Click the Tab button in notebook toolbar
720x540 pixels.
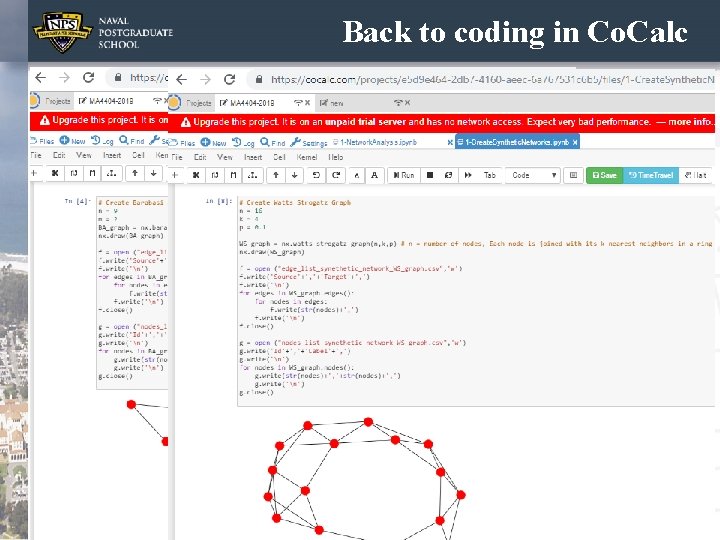(489, 175)
